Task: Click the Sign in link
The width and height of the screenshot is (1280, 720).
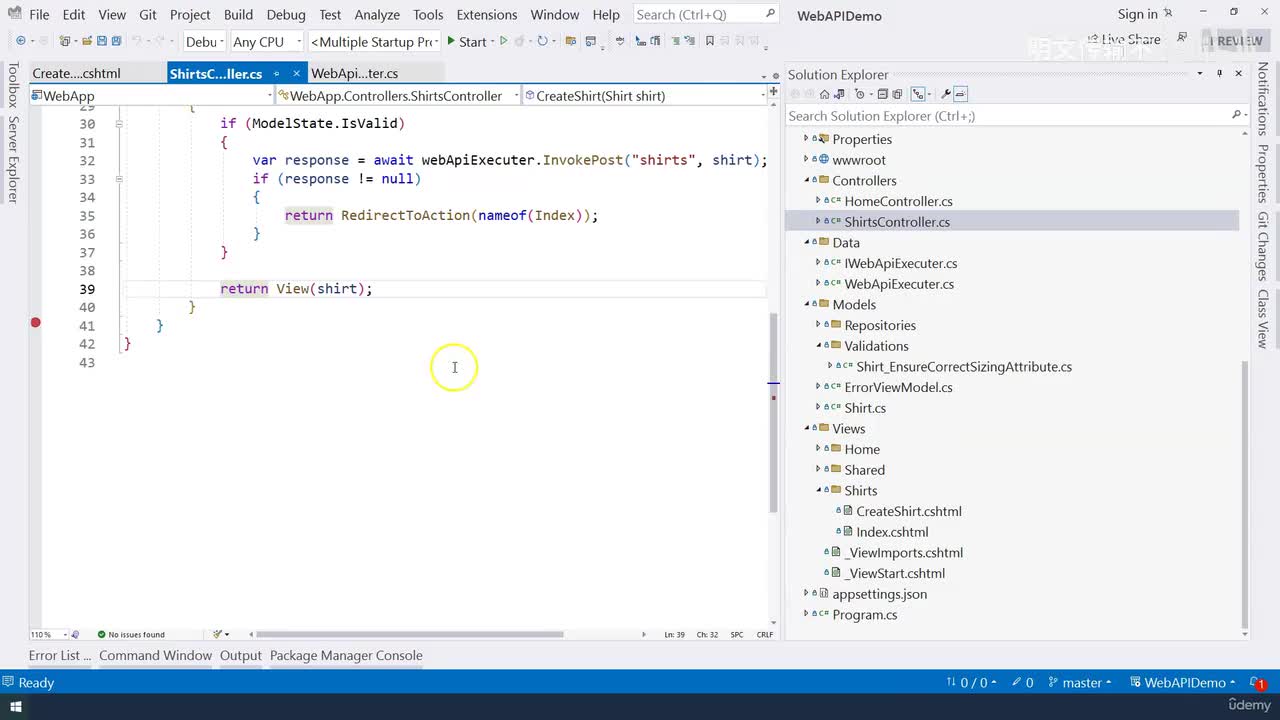Action: 1137,14
